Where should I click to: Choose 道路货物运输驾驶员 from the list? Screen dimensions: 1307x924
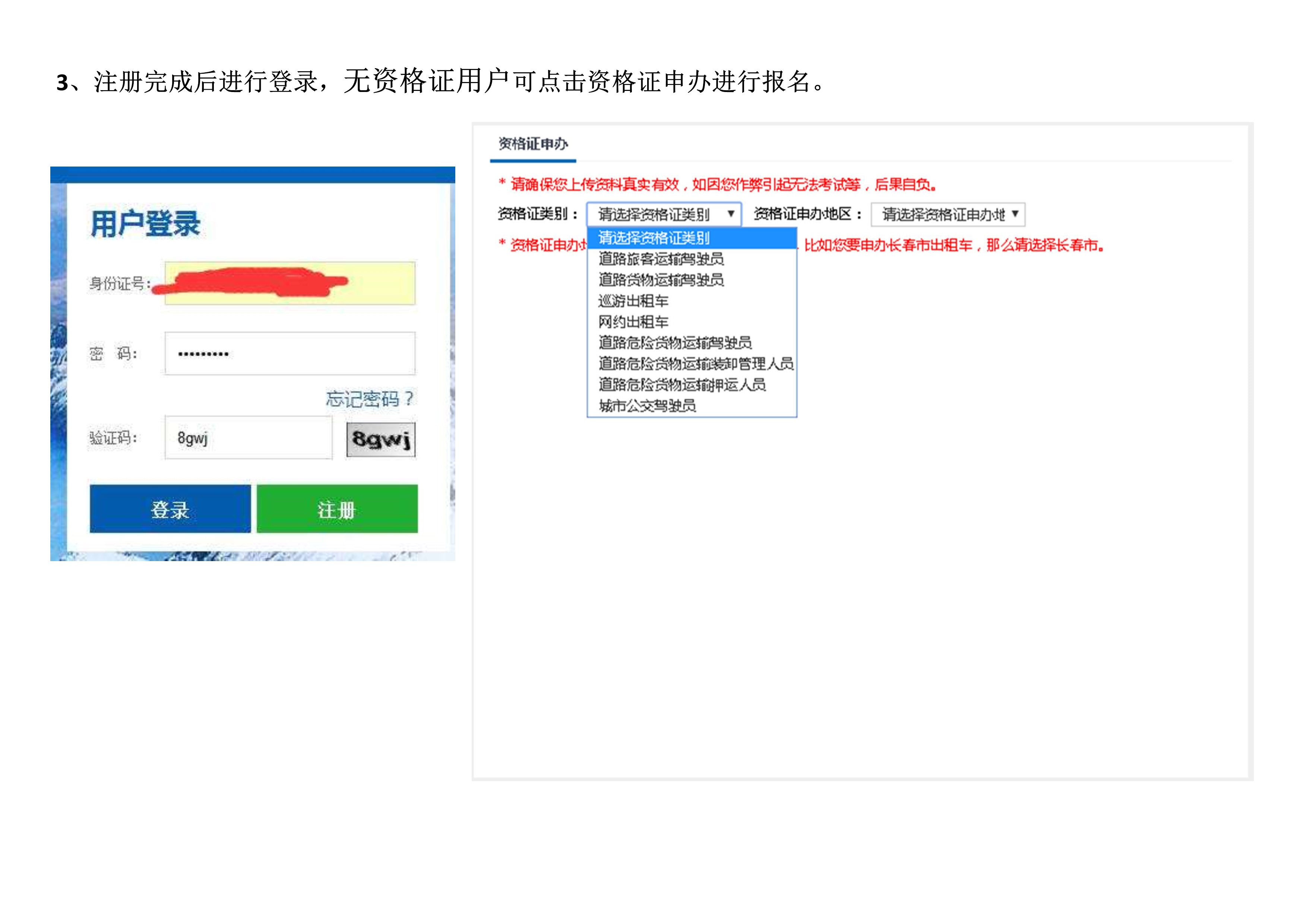[x=661, y=280]
